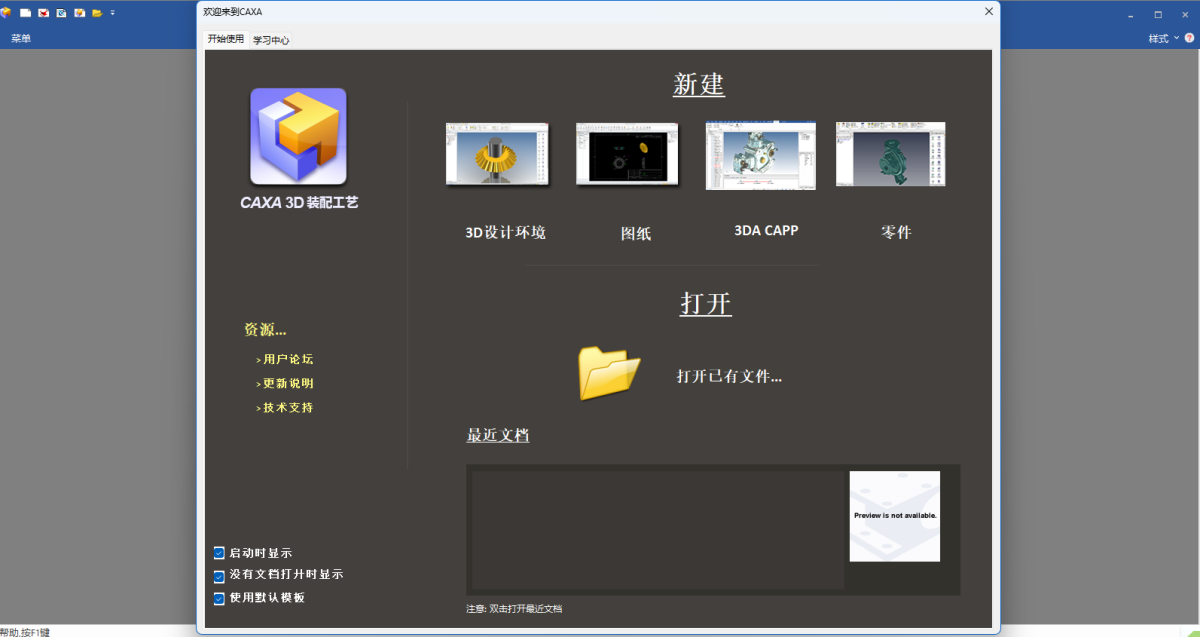
Task: Click the 技术支持 link
Action: point(289,408)
